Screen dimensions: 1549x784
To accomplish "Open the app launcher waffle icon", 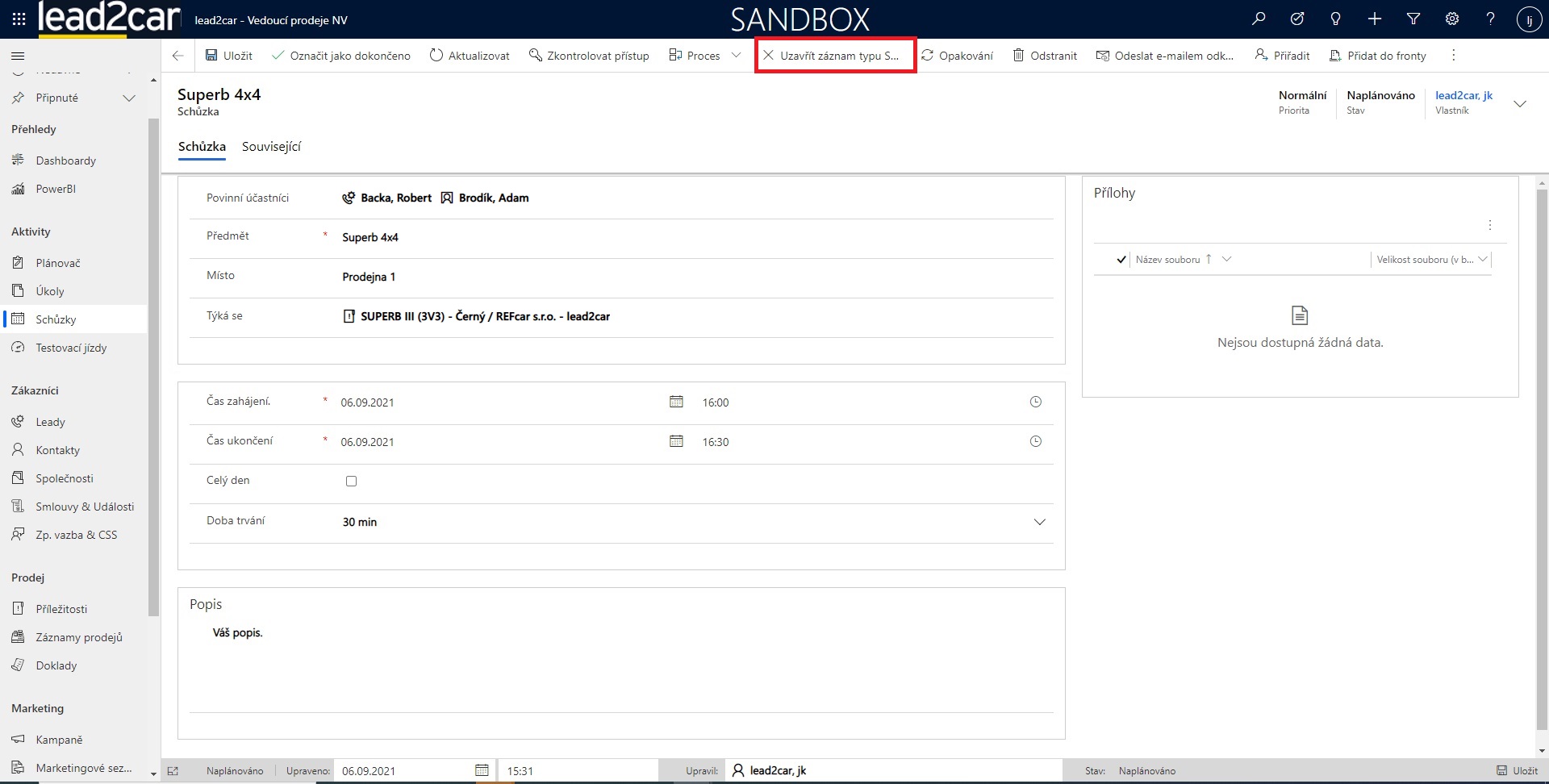I will tap(19, 19).
